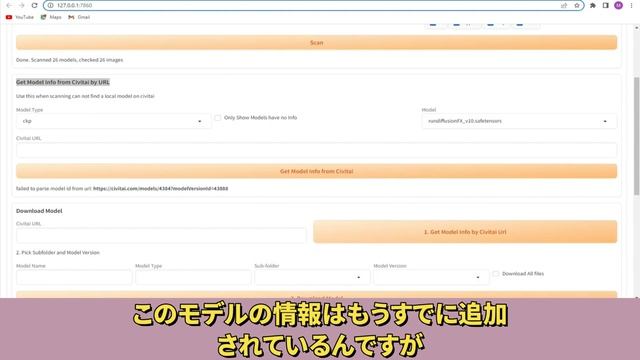Viewport: 640px width, 360px height.
Task: Bookmark this page with star icon
Action: pos(577,5)
